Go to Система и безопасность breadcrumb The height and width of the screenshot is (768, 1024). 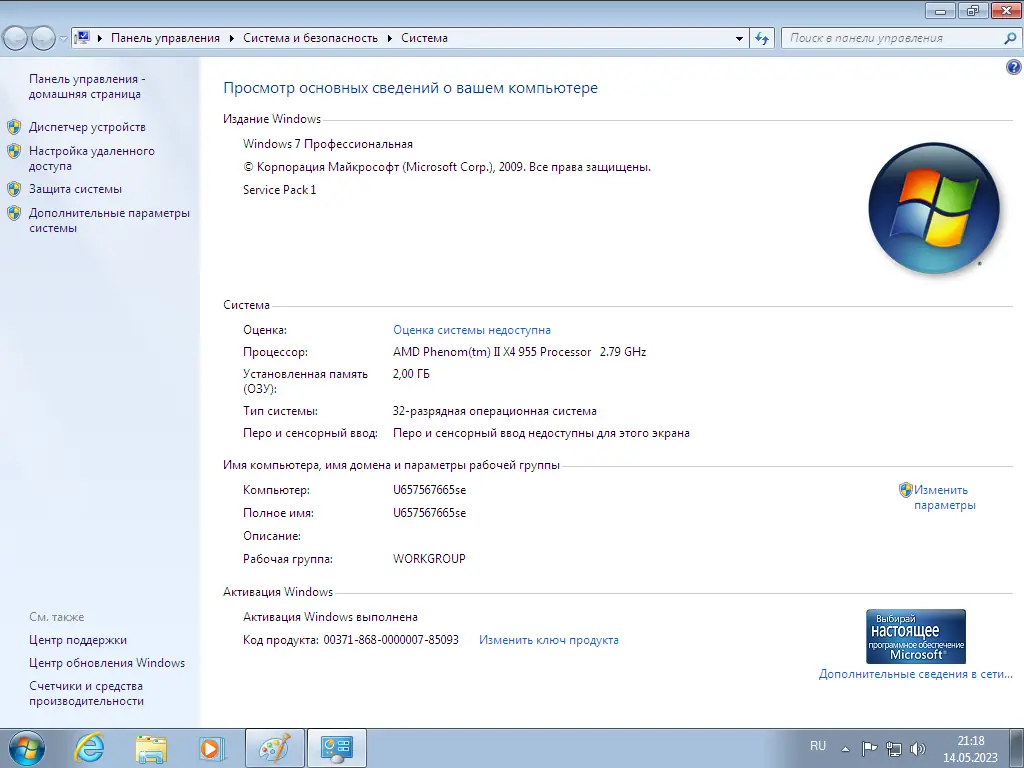[310, 38]
